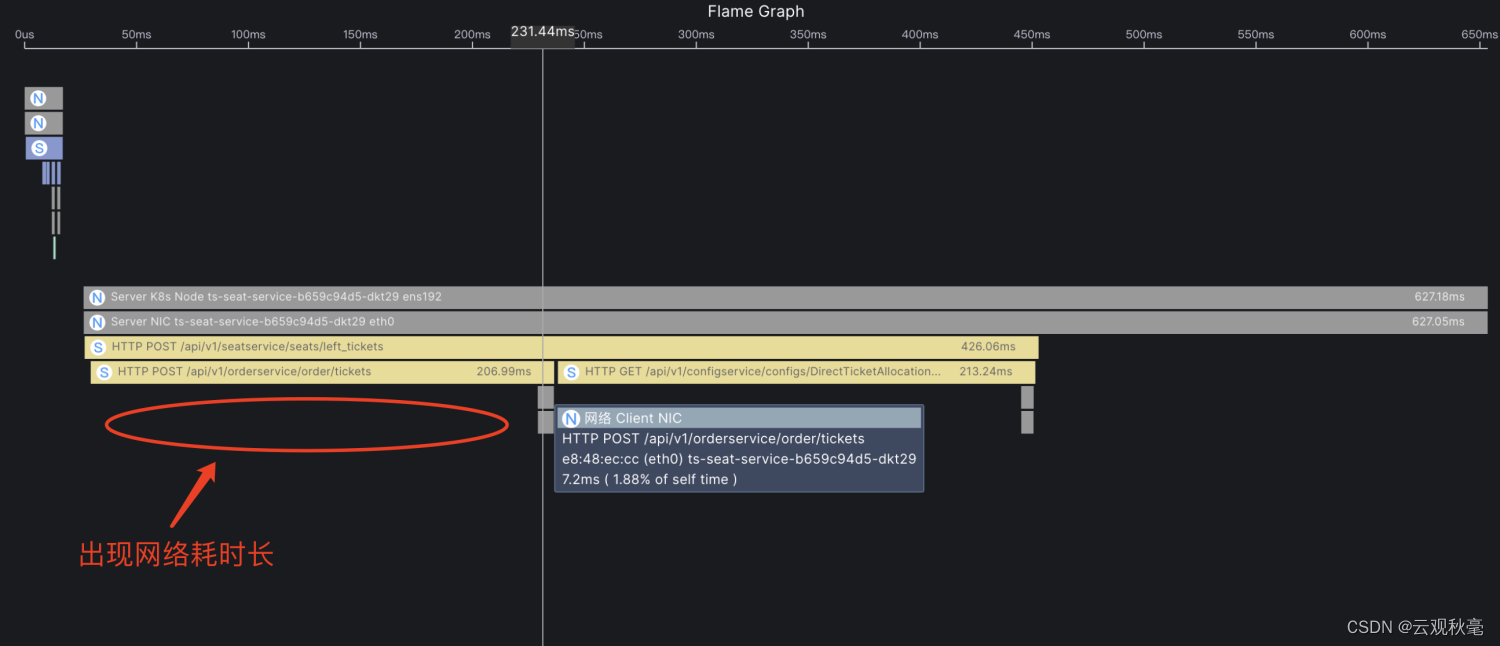Click the 206.99ms duration label

click(504, 371)
